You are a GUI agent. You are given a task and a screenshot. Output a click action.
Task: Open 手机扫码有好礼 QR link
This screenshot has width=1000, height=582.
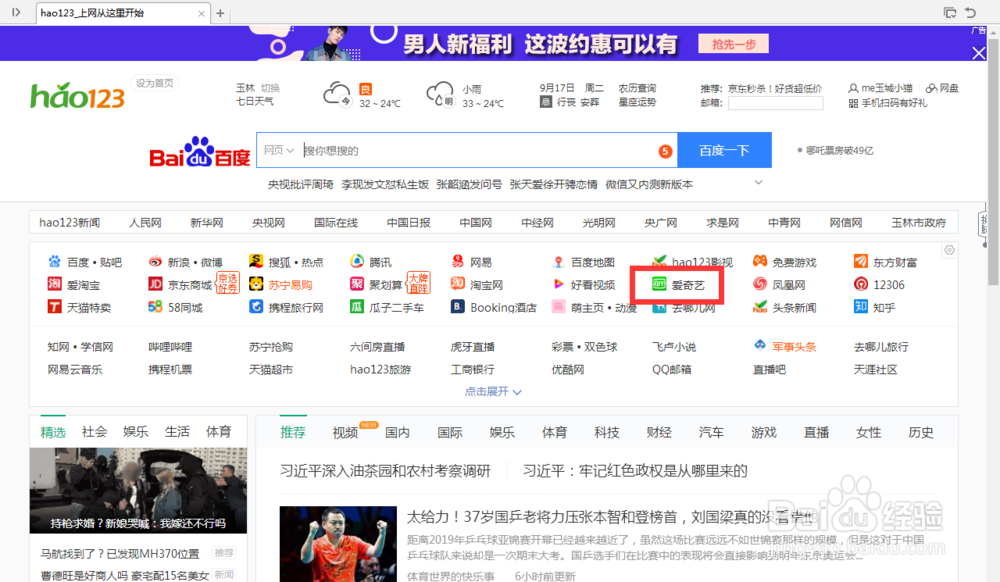894,103
